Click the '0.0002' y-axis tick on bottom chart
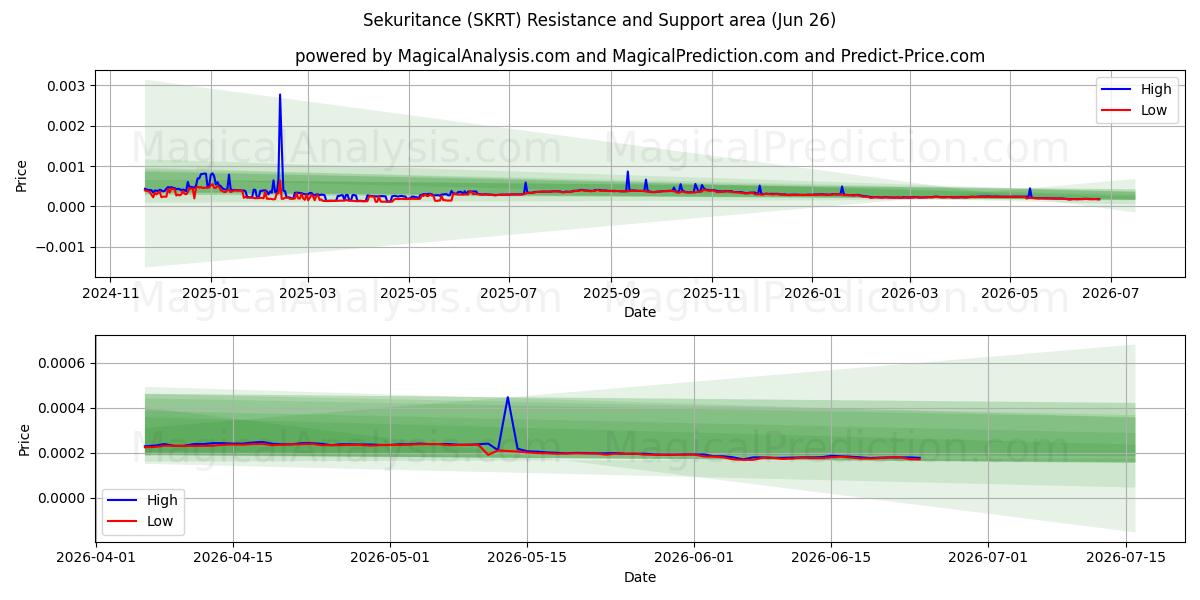 point(64,453)
